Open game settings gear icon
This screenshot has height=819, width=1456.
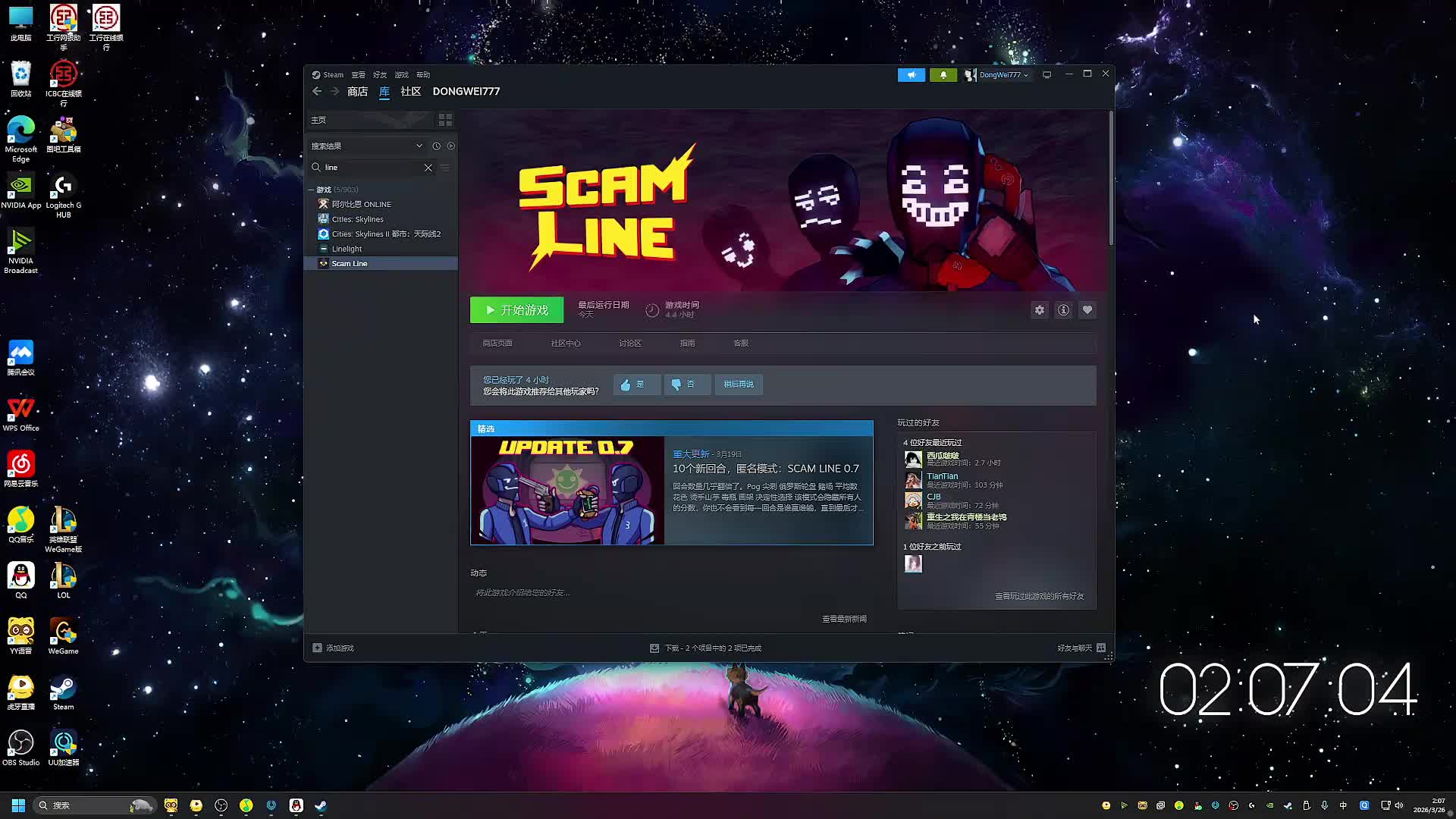tap(1039, 309)
